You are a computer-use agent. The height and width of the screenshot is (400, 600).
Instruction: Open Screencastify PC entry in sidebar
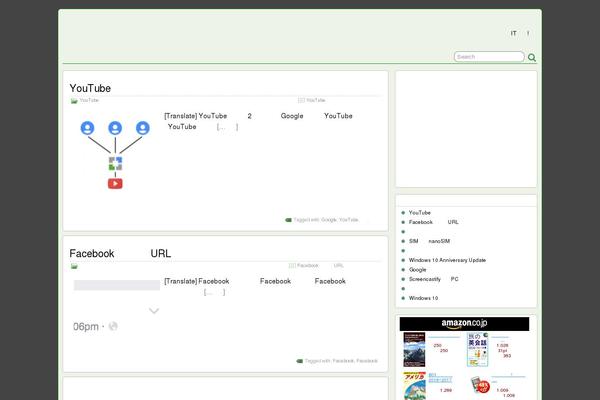pos(434,279)
